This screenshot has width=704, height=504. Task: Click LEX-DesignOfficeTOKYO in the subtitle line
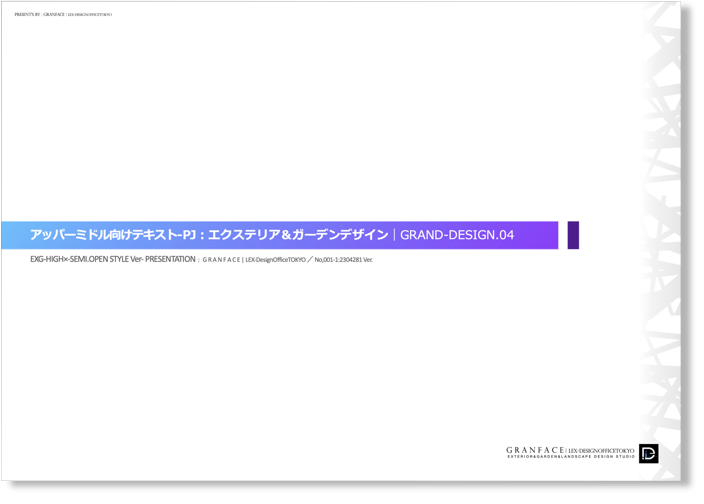coord(276,260)
